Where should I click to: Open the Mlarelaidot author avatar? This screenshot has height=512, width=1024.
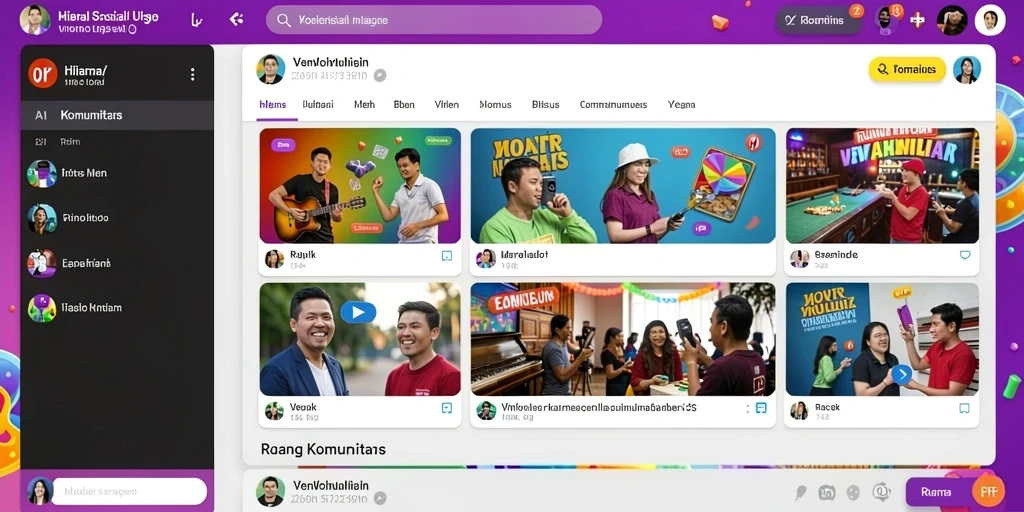pyautogui.click(x=486, y=259)
